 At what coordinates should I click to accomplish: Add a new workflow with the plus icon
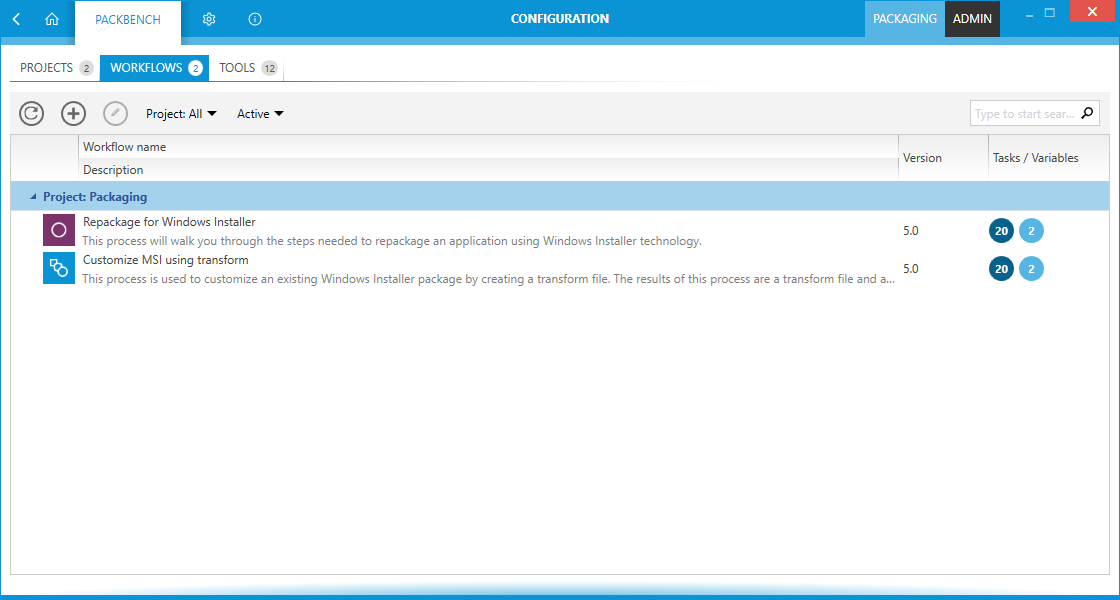click(73, 113)
